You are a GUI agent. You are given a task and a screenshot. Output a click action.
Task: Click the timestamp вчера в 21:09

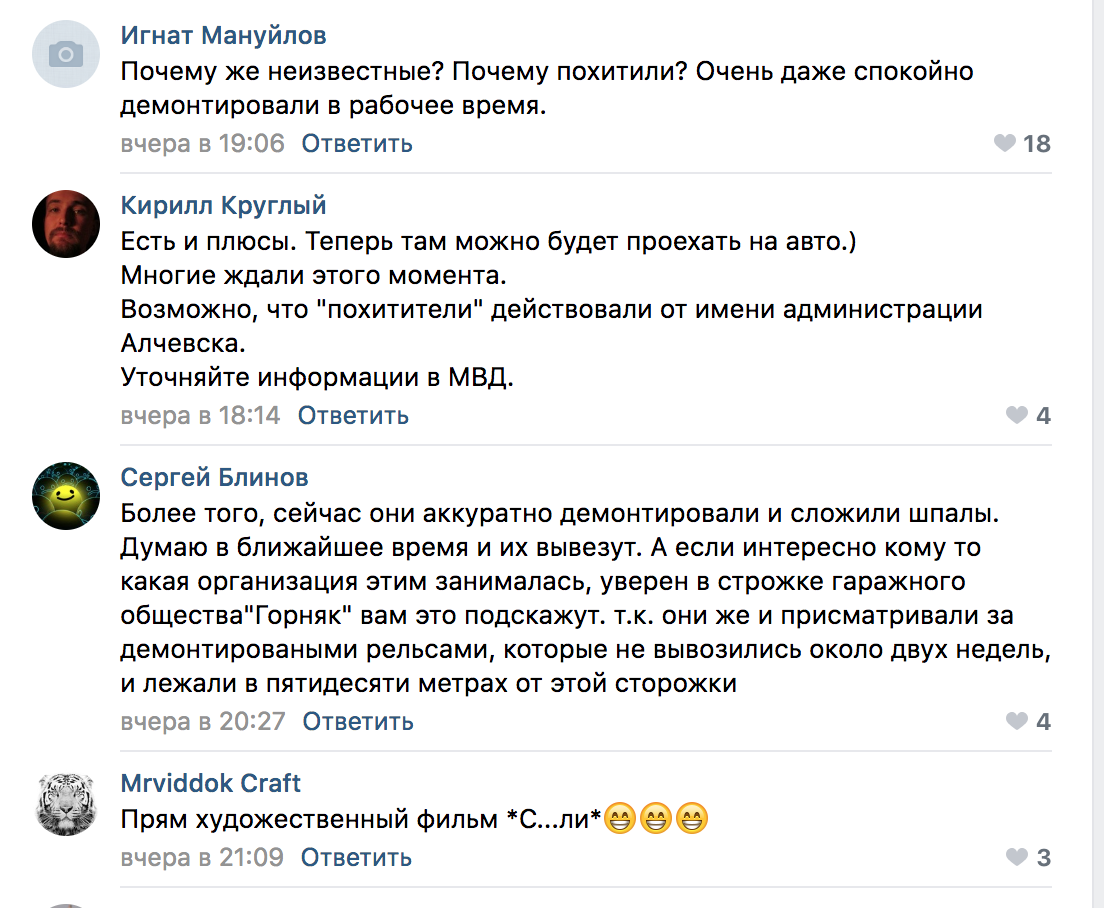pos(202,857)
